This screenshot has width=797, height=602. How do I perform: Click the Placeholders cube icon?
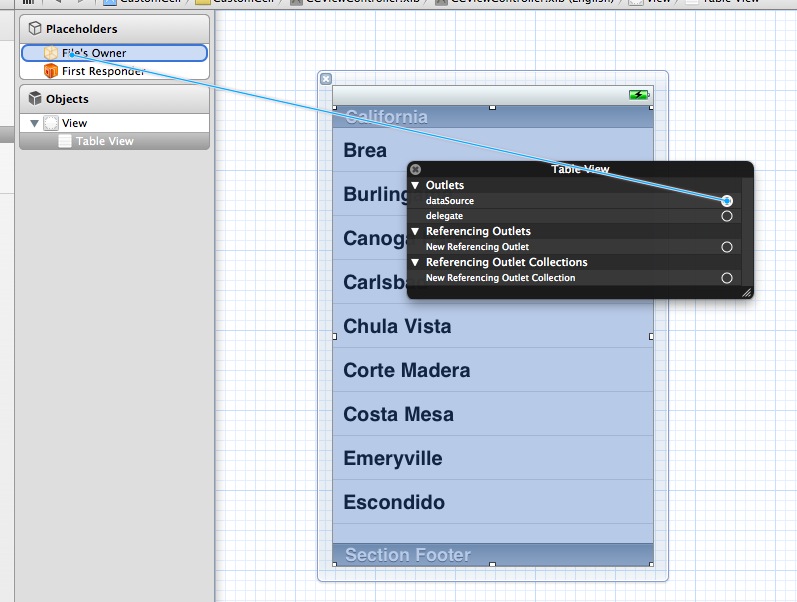(x=35, y=29)
